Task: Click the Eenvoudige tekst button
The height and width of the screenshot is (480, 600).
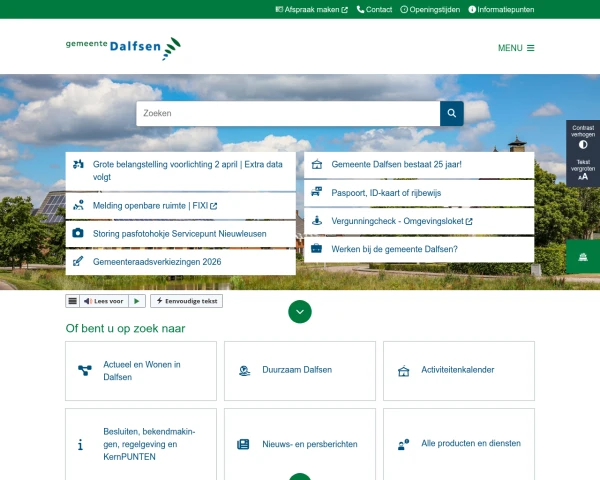Action: tap(186, 301)
